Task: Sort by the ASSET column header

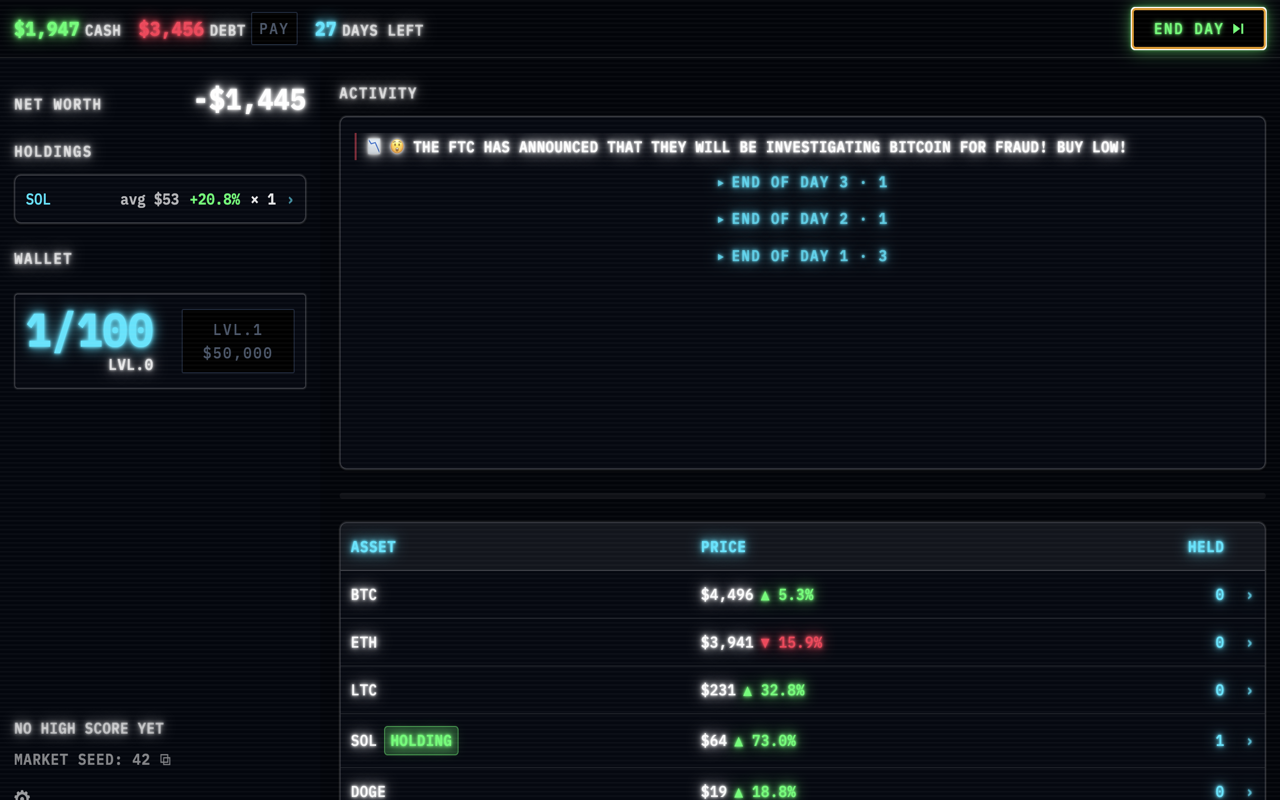Action: (x=373, y=547)
